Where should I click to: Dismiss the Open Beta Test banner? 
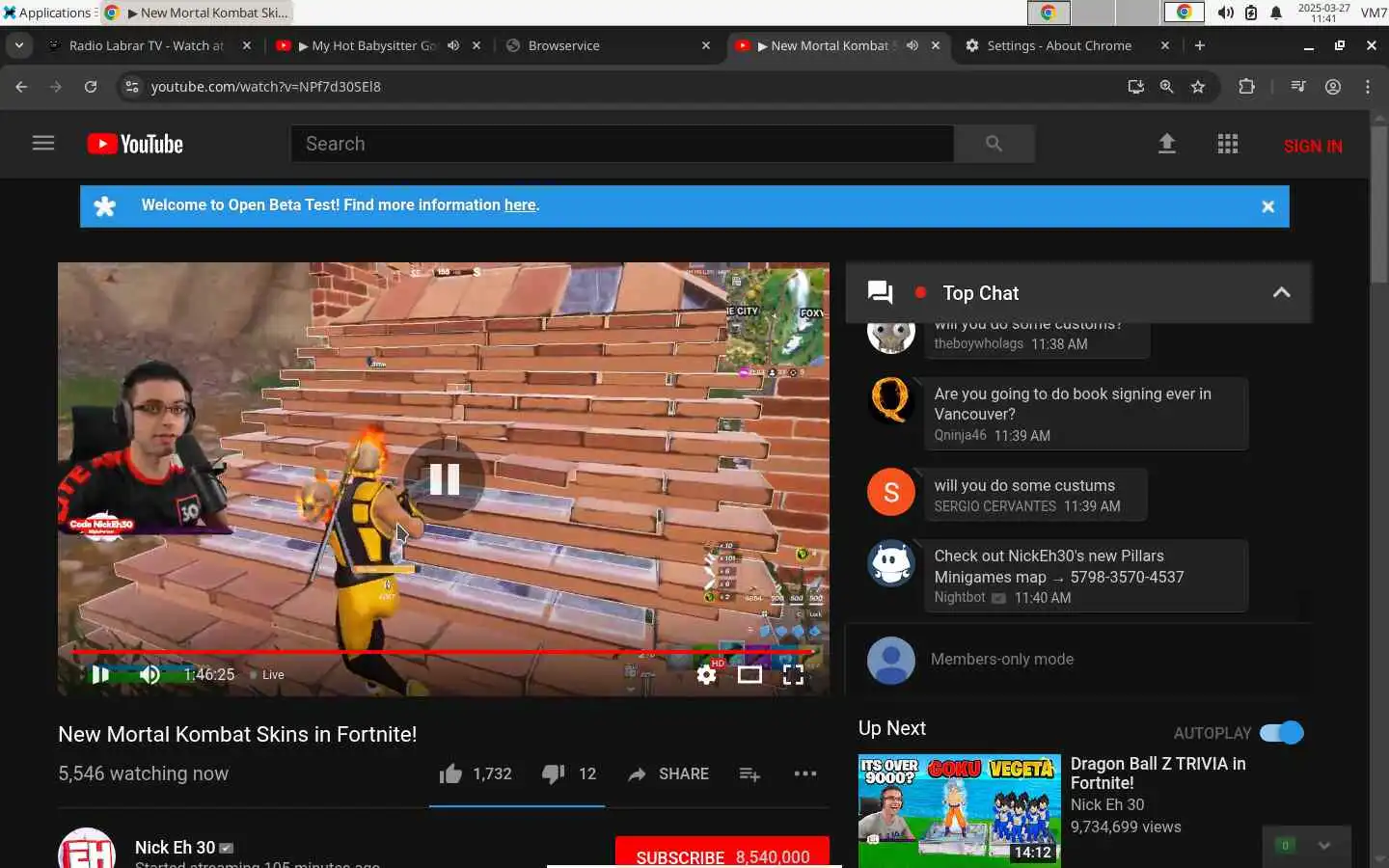[x=1268, y=206]
